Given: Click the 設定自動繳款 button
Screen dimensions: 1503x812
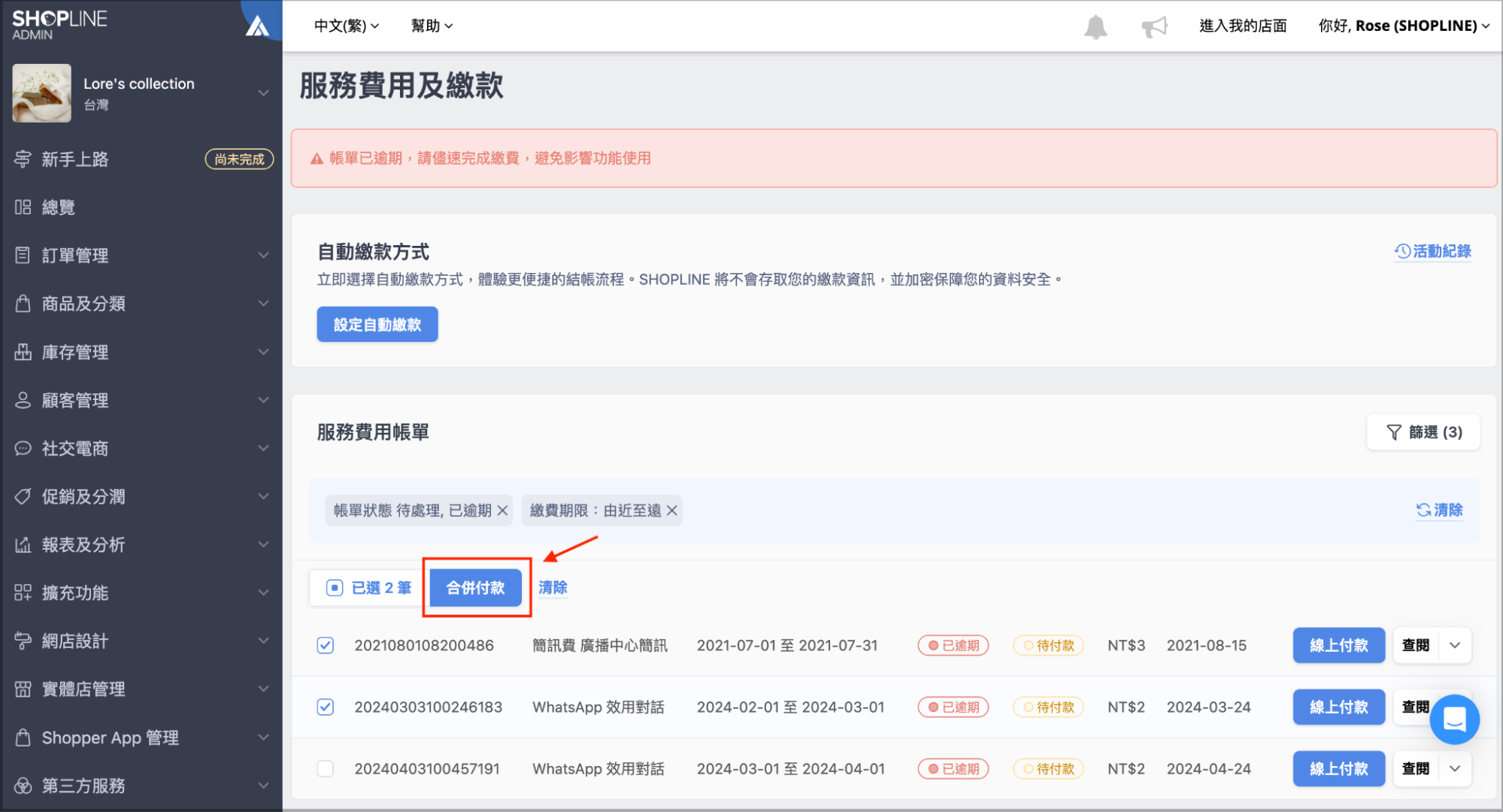Looking at the screenshot, I should click(x=377, y=325).
